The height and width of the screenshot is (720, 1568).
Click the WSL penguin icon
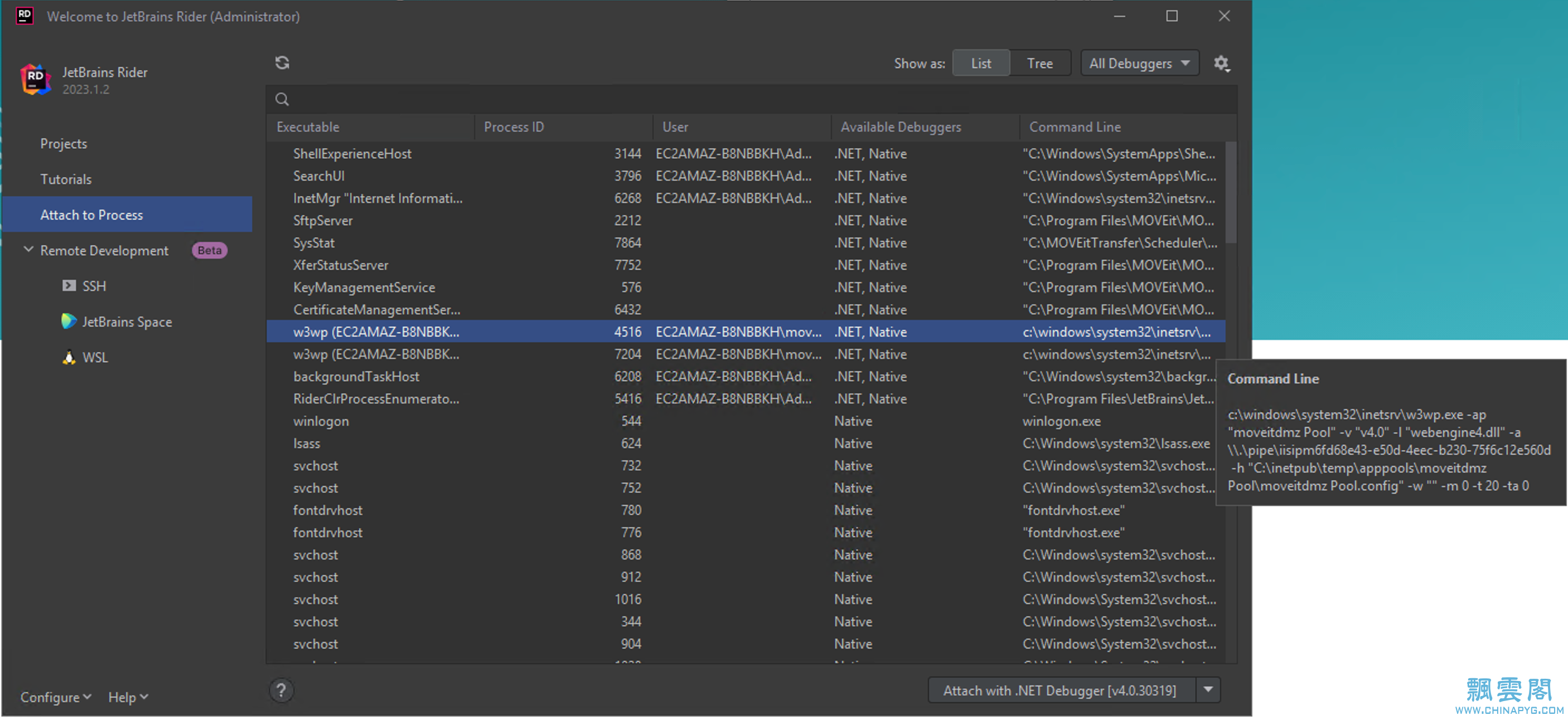coord(69,357)
